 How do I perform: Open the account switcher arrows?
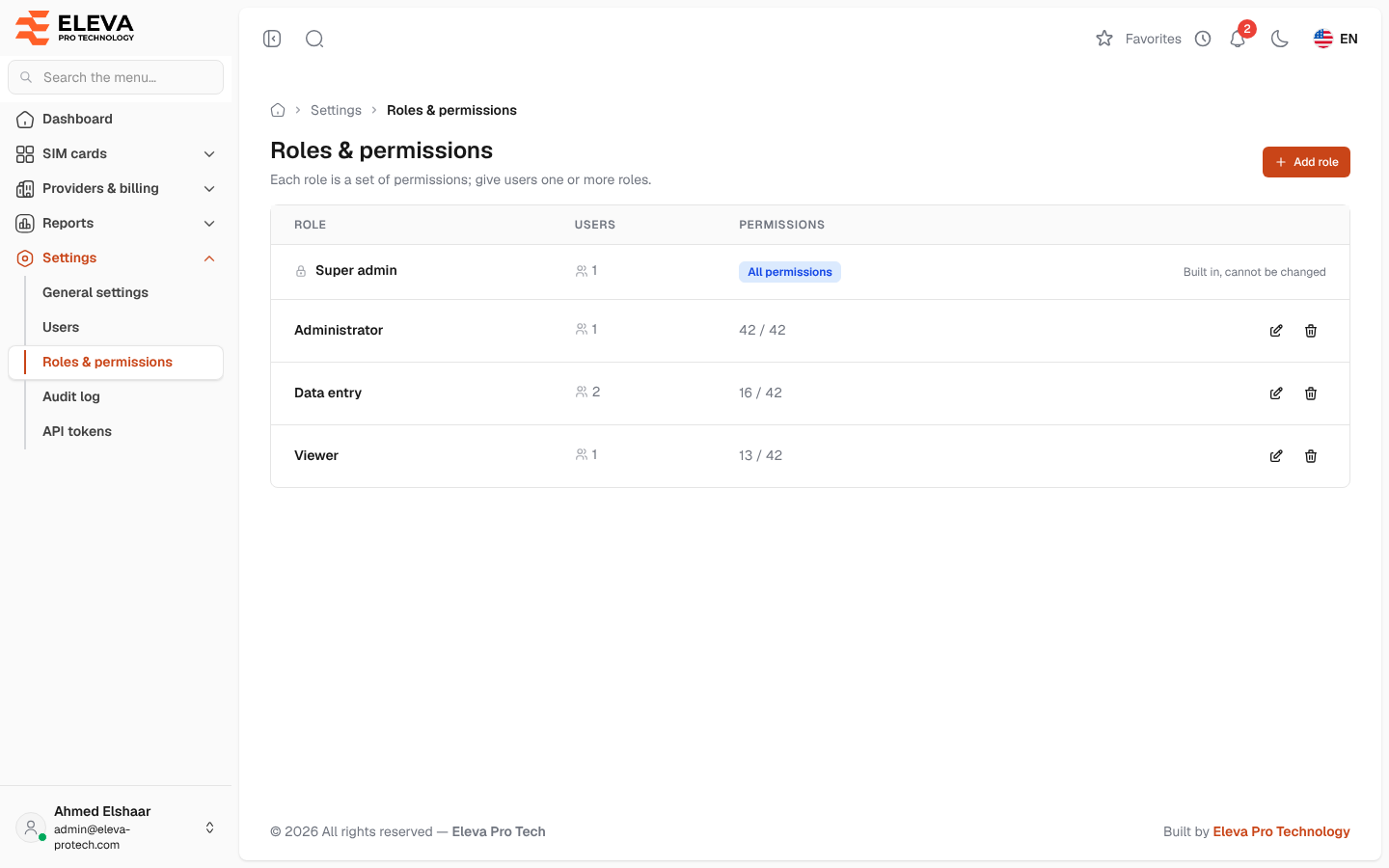pos(209,827)
